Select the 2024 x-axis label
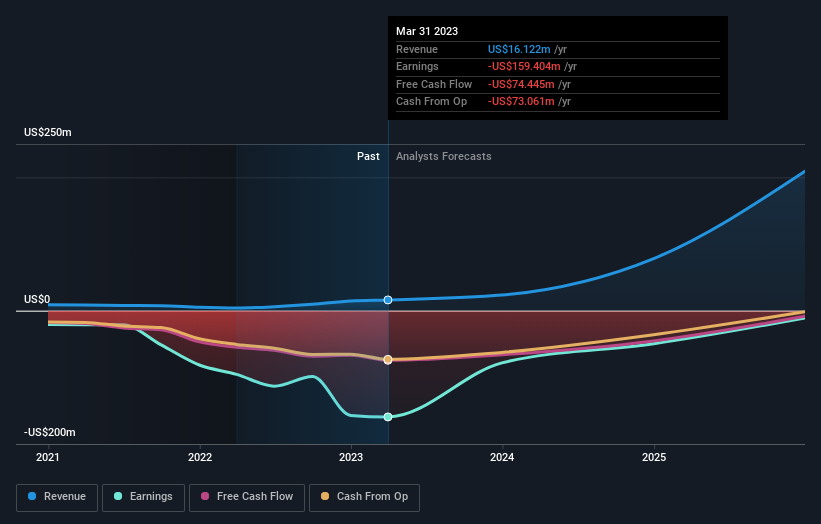Image resolution: width=821 pixels, height=524 pixels. pos(502,458)
